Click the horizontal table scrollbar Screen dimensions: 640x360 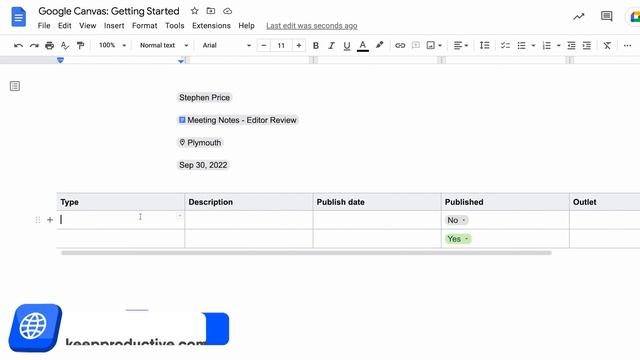point(306,253)
